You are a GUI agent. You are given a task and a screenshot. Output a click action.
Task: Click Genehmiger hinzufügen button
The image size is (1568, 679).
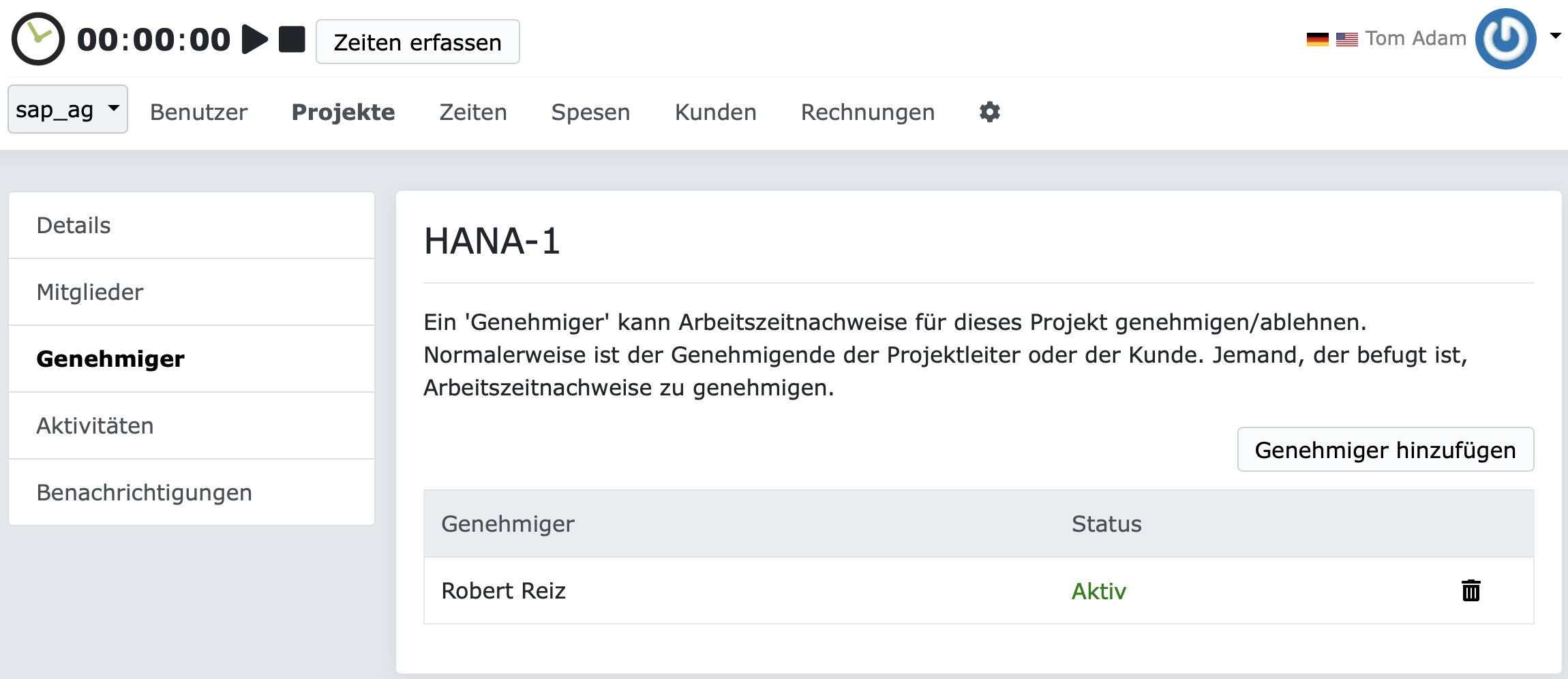(1385, 450)
